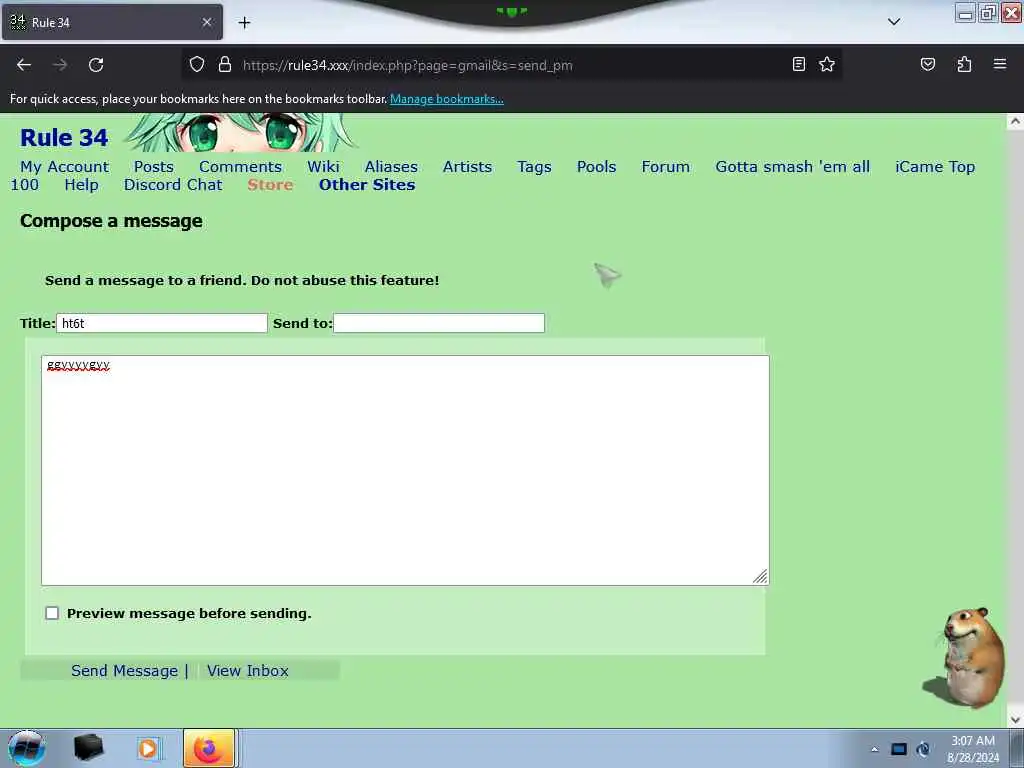
Task: Click the Firefox taskbar button
Action: (x=209, y=748)
